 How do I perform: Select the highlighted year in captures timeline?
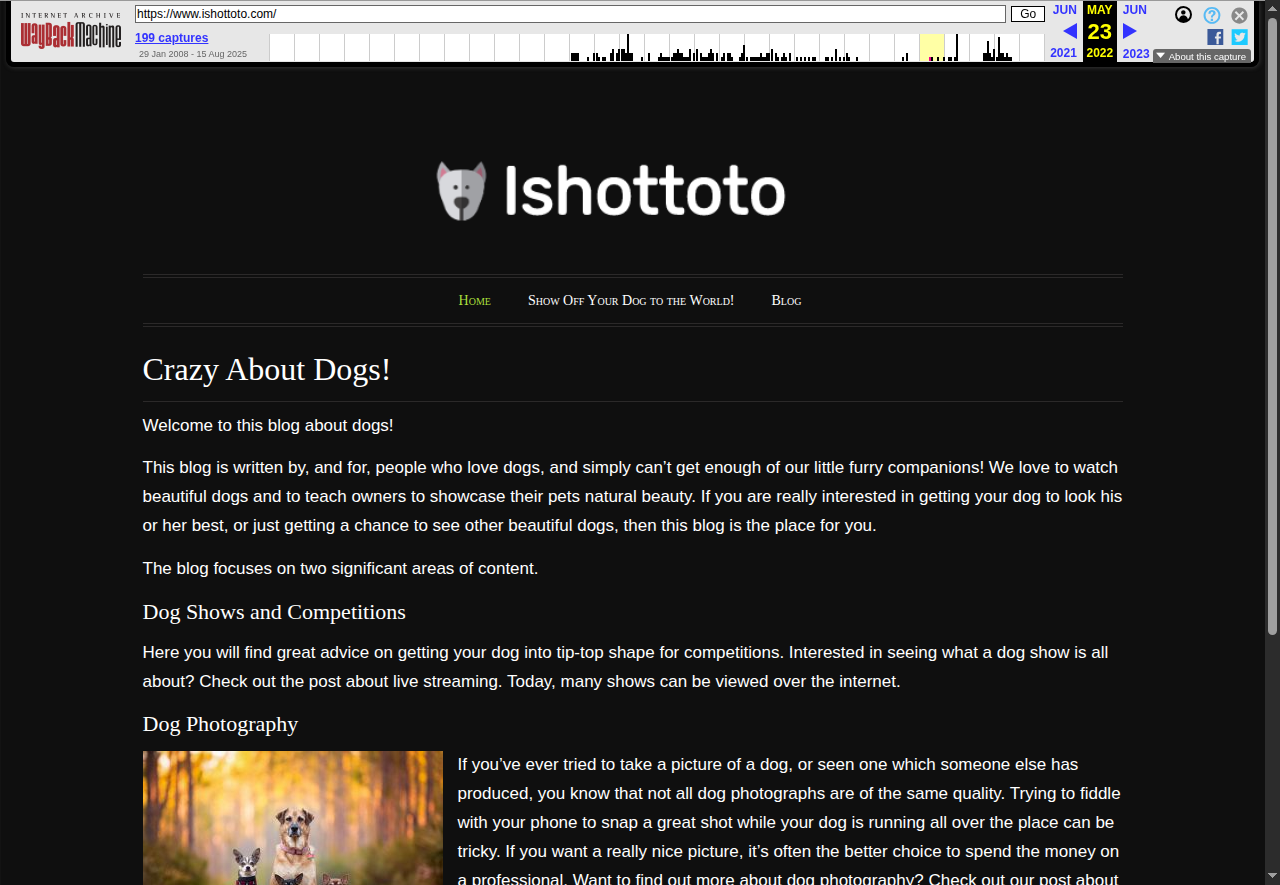pyautogui.click(x=931, y=47)
